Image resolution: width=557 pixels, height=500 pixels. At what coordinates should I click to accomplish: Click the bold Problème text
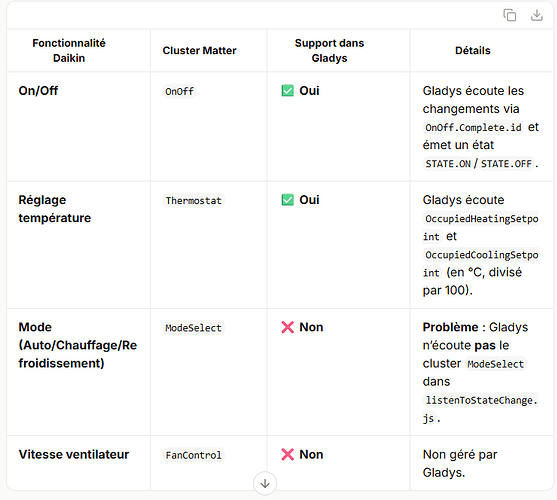click(450, 327)
